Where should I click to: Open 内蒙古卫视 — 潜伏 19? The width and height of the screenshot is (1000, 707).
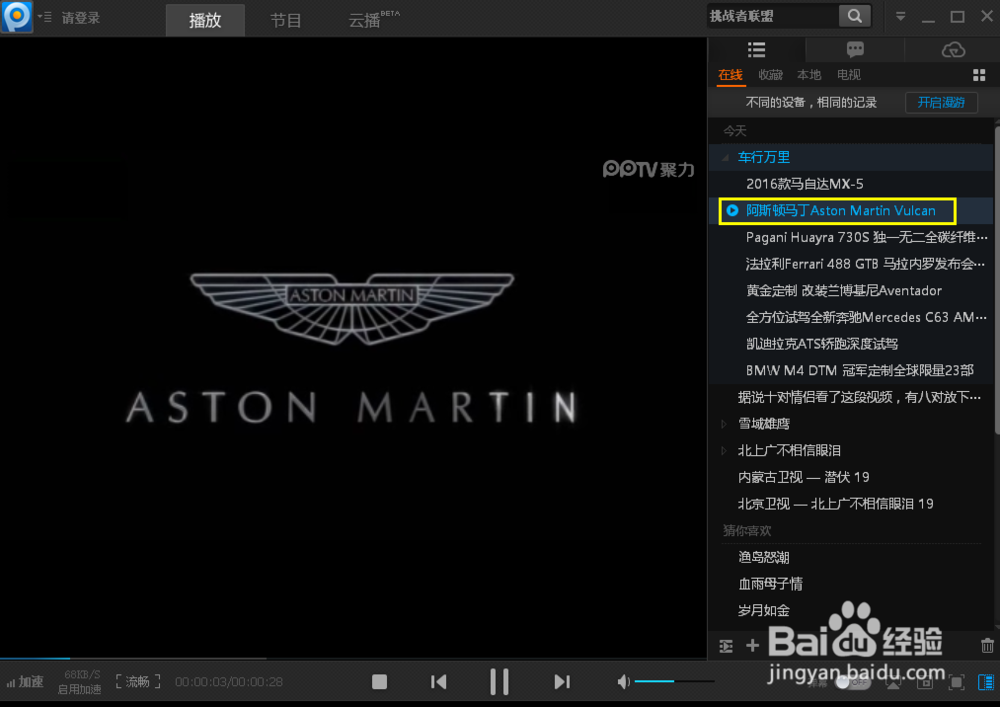[x=803, y=477]
